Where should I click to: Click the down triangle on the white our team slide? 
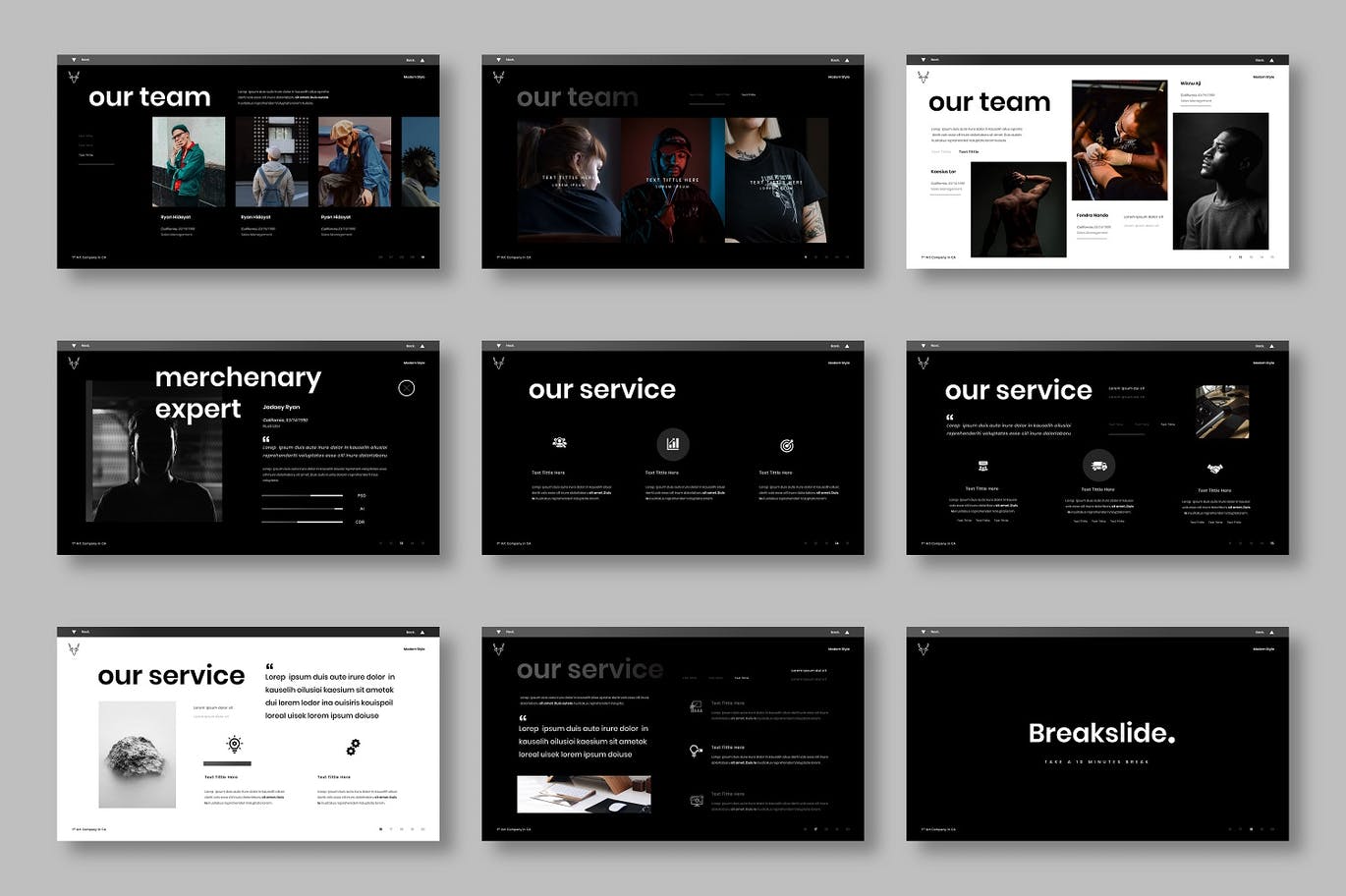[923, 60]
